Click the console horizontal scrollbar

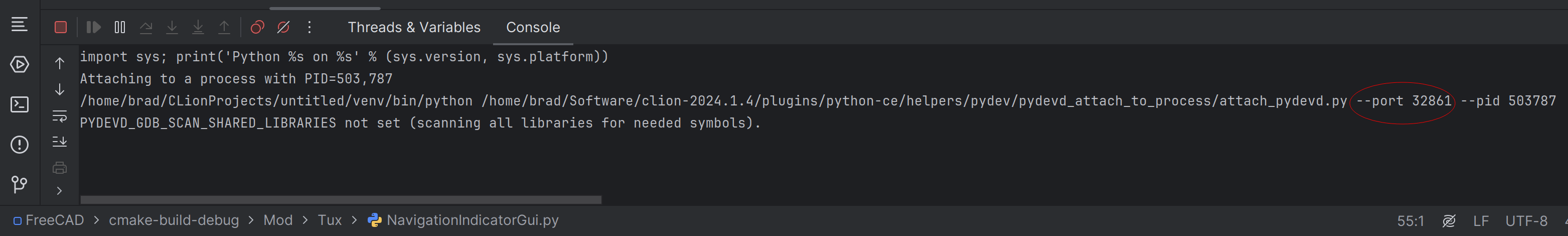[x=341, y=200]
